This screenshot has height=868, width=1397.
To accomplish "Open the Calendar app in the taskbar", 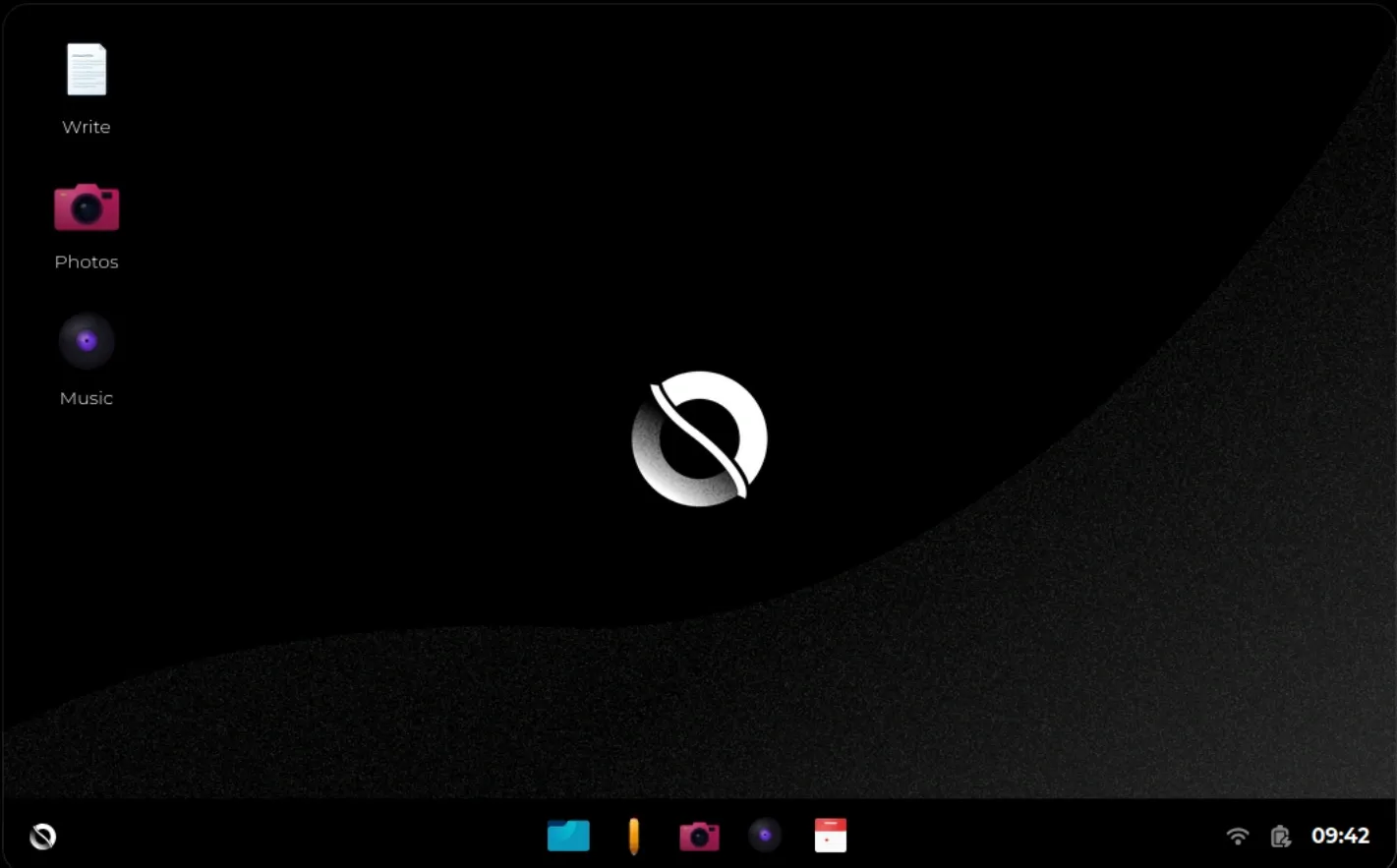I will click(831, 836).
